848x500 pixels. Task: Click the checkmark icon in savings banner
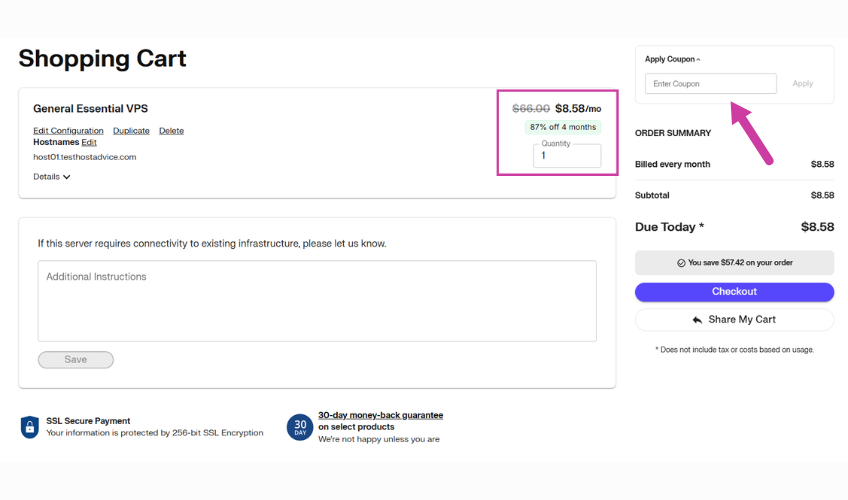681,263
